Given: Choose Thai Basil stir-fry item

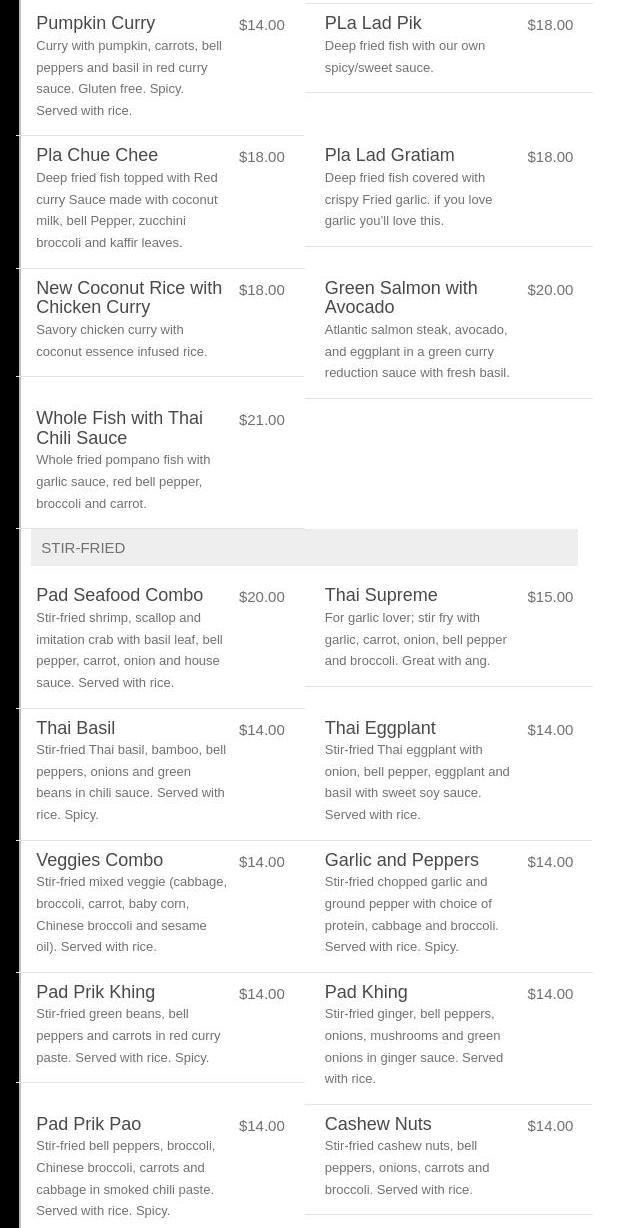Looking at the screenshot, I should coord(75,728).
